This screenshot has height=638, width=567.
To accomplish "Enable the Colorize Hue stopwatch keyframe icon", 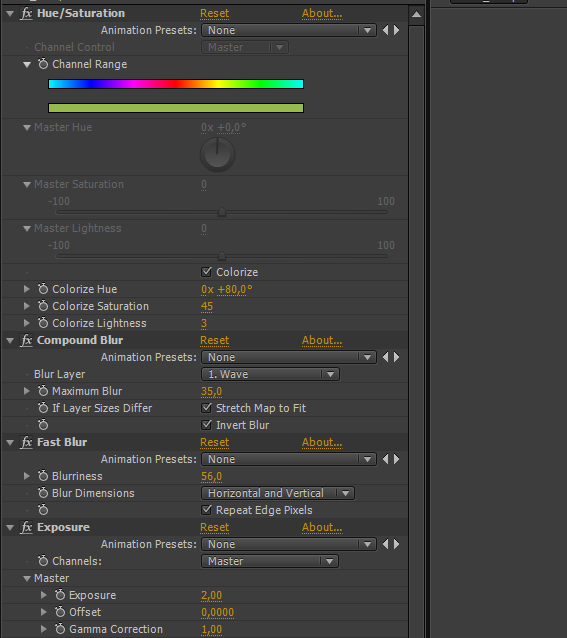I will click(43, 289).
